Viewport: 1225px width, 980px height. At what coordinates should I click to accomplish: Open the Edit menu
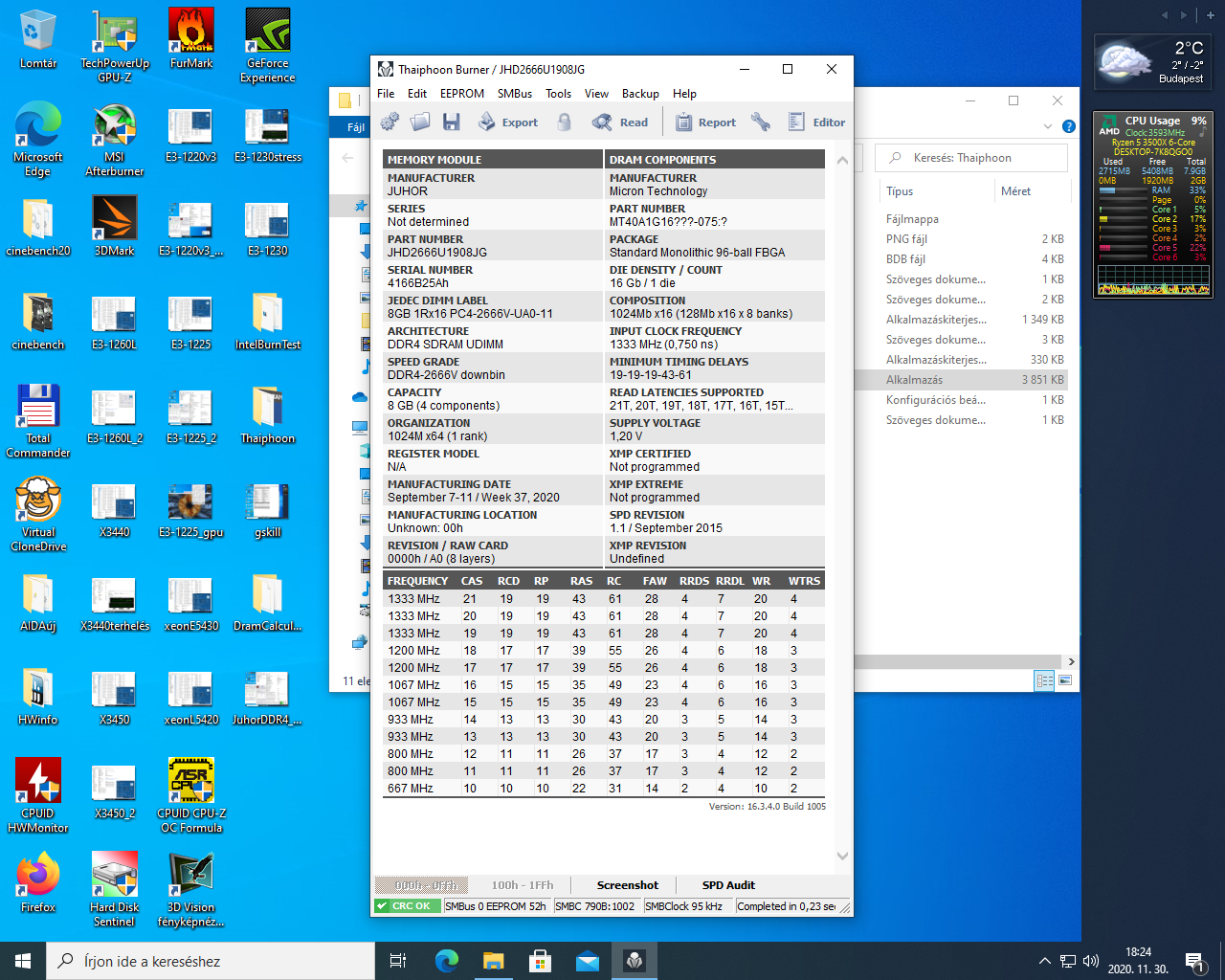[417, 94]
